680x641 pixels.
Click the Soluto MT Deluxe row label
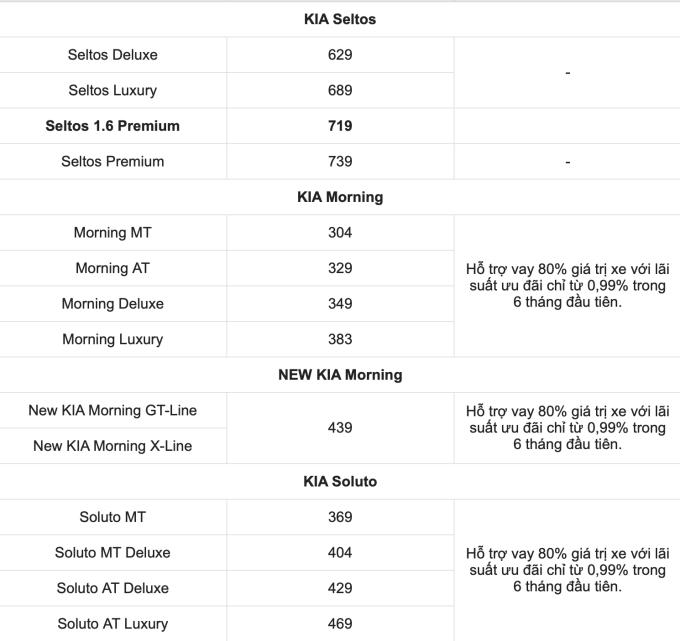tap(113, 552)
